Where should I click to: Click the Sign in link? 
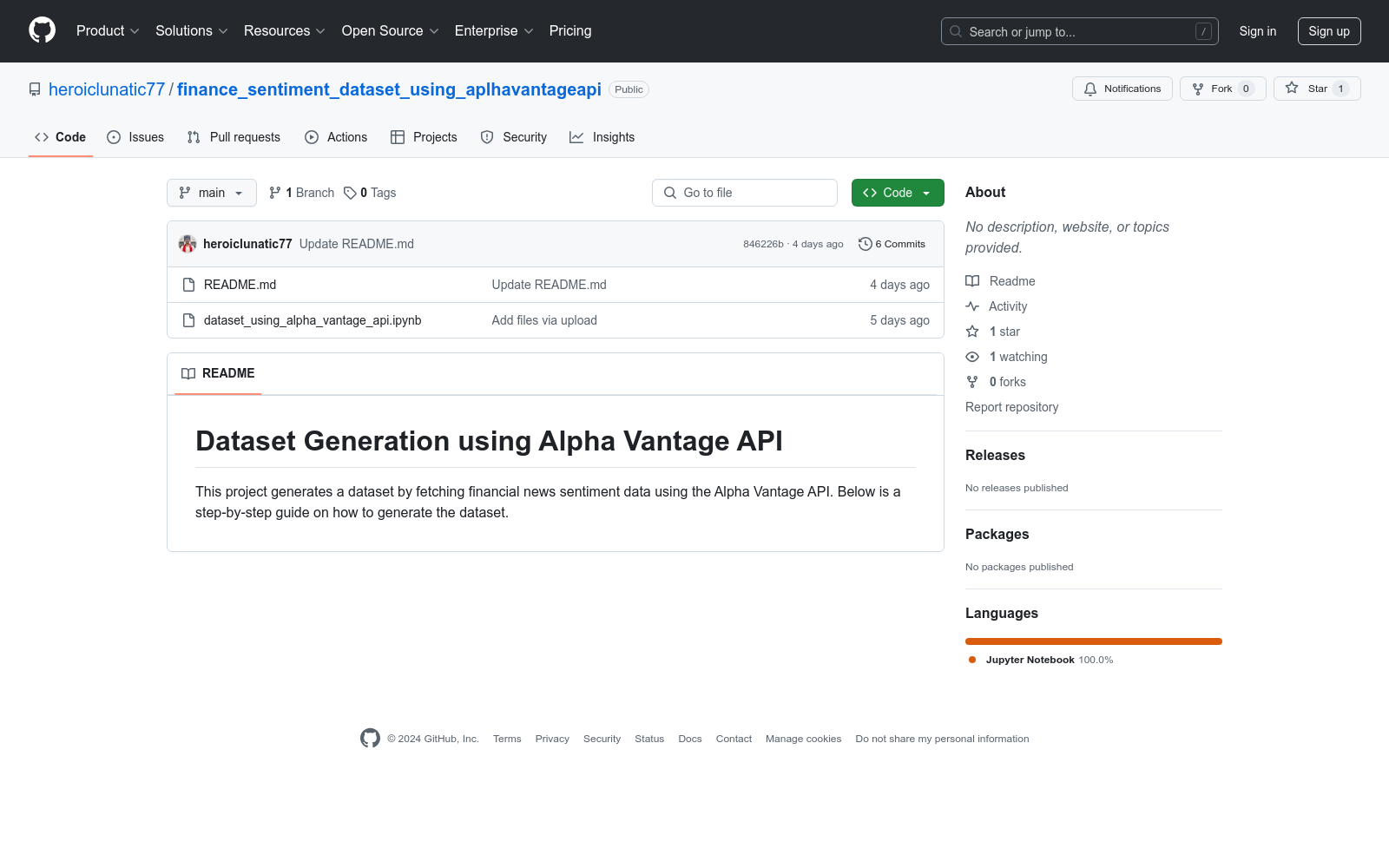[1258, 31]
